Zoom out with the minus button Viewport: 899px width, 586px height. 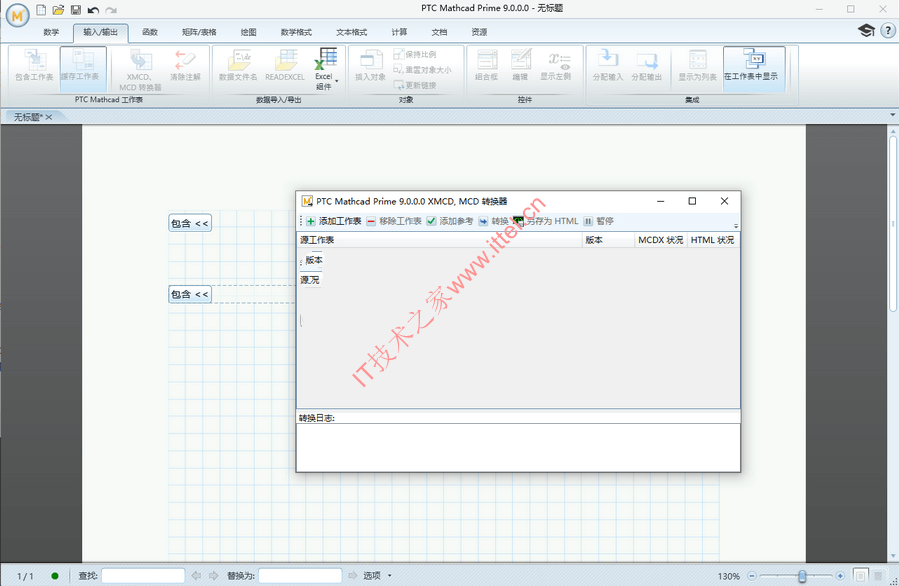pos(752,576)
